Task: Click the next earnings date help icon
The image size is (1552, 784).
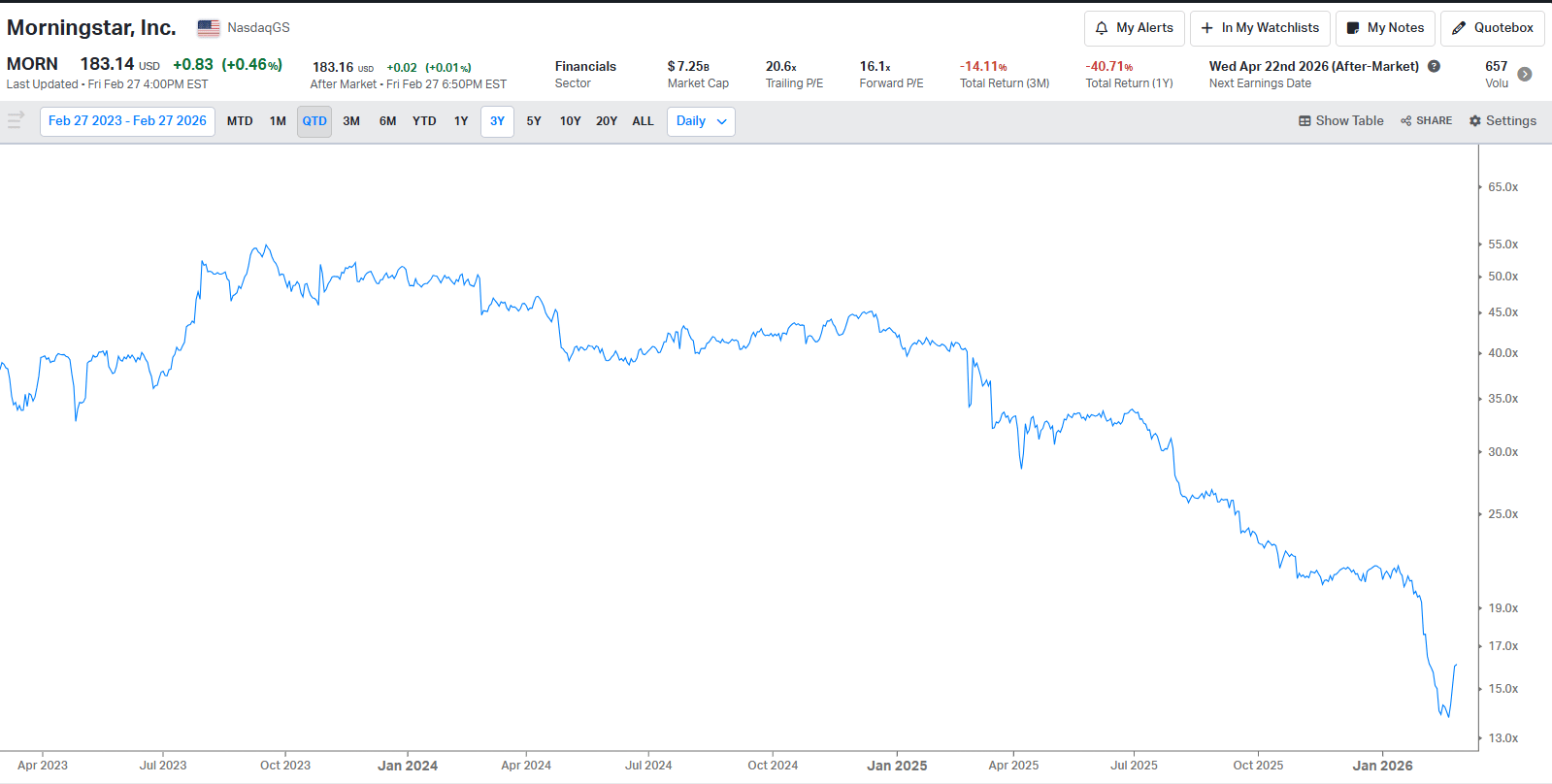Action: (1434, 66)
